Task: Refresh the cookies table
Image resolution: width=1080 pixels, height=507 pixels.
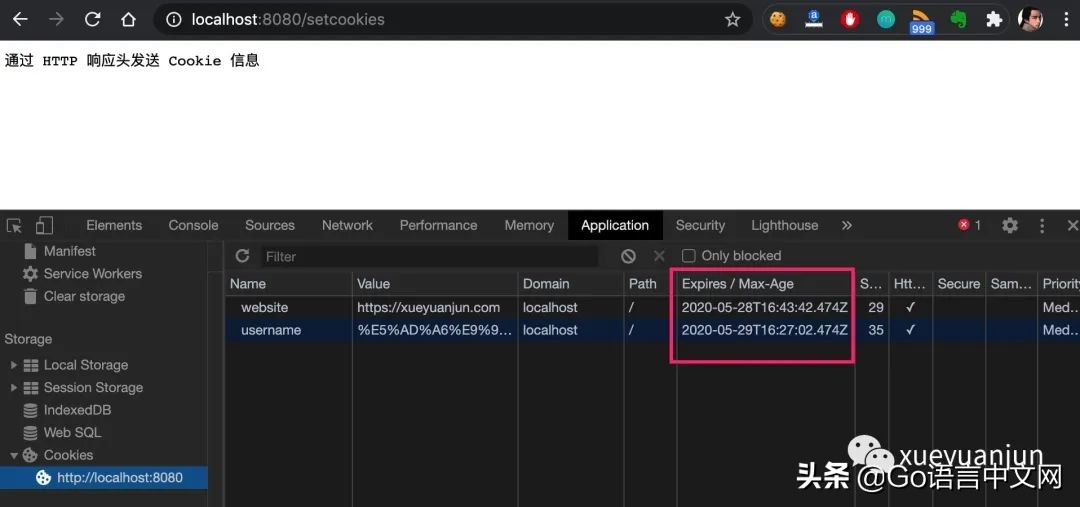Action: pyautogui.click(x=242, y=256)
